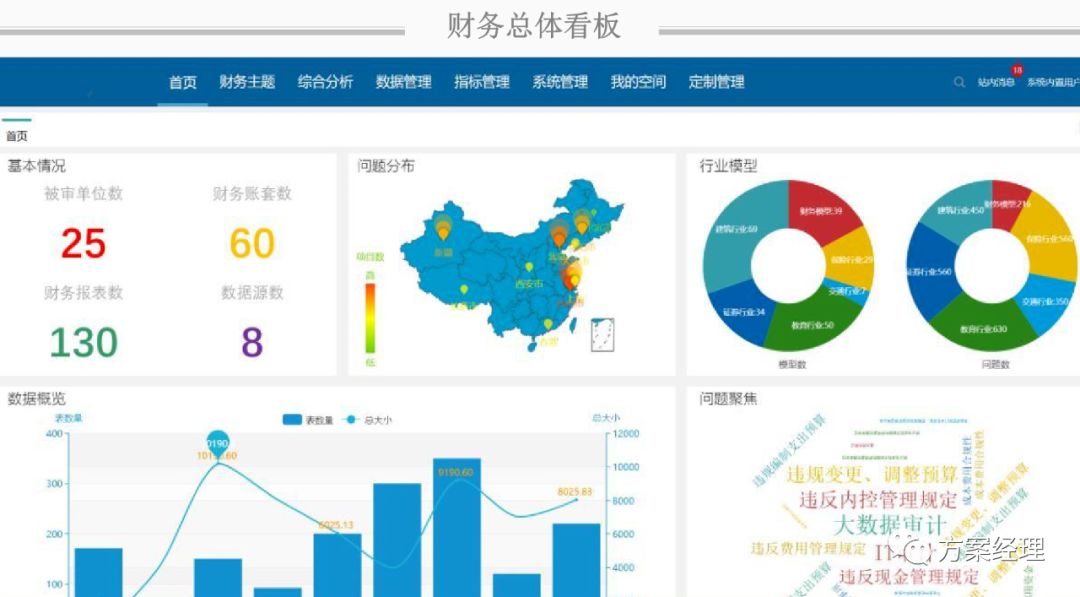Click the light-blue 交通行业:350 pie slice
The height and width of the screenshot is (597, 1080).
pyautogui.click(x=1046, y=300)
